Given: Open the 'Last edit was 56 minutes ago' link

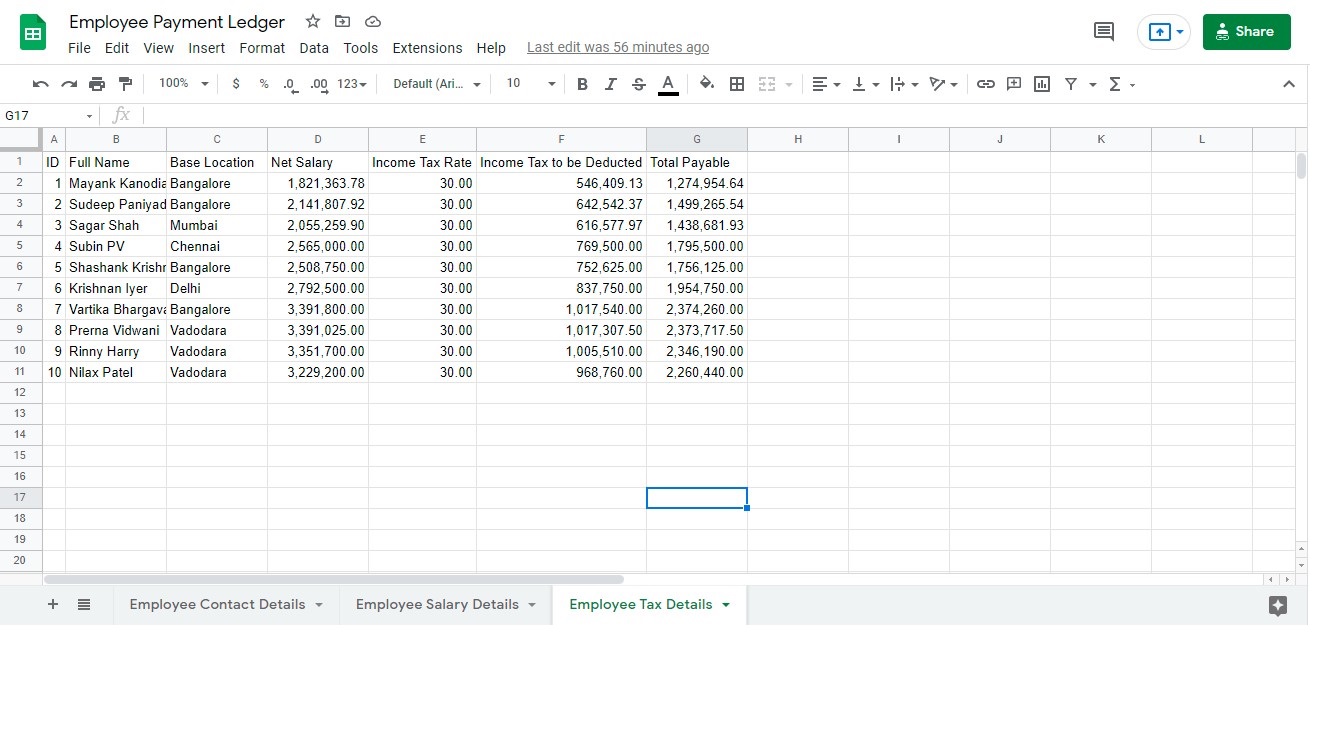Looking at the screenshot, I should click(x=617, y=47).
